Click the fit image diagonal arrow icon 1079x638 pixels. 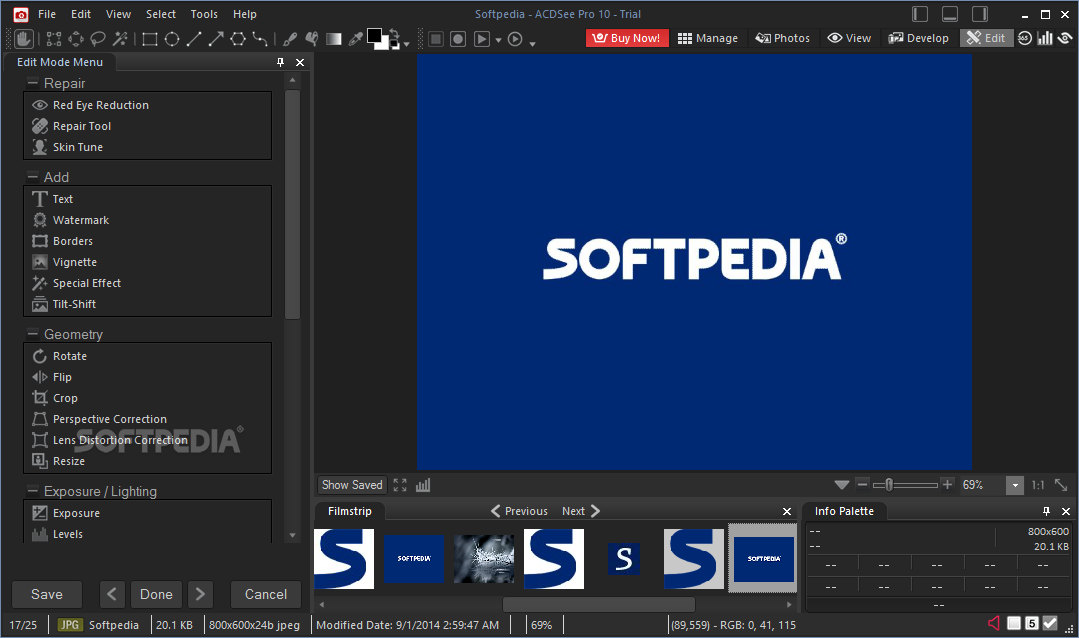pos(1061,485)
